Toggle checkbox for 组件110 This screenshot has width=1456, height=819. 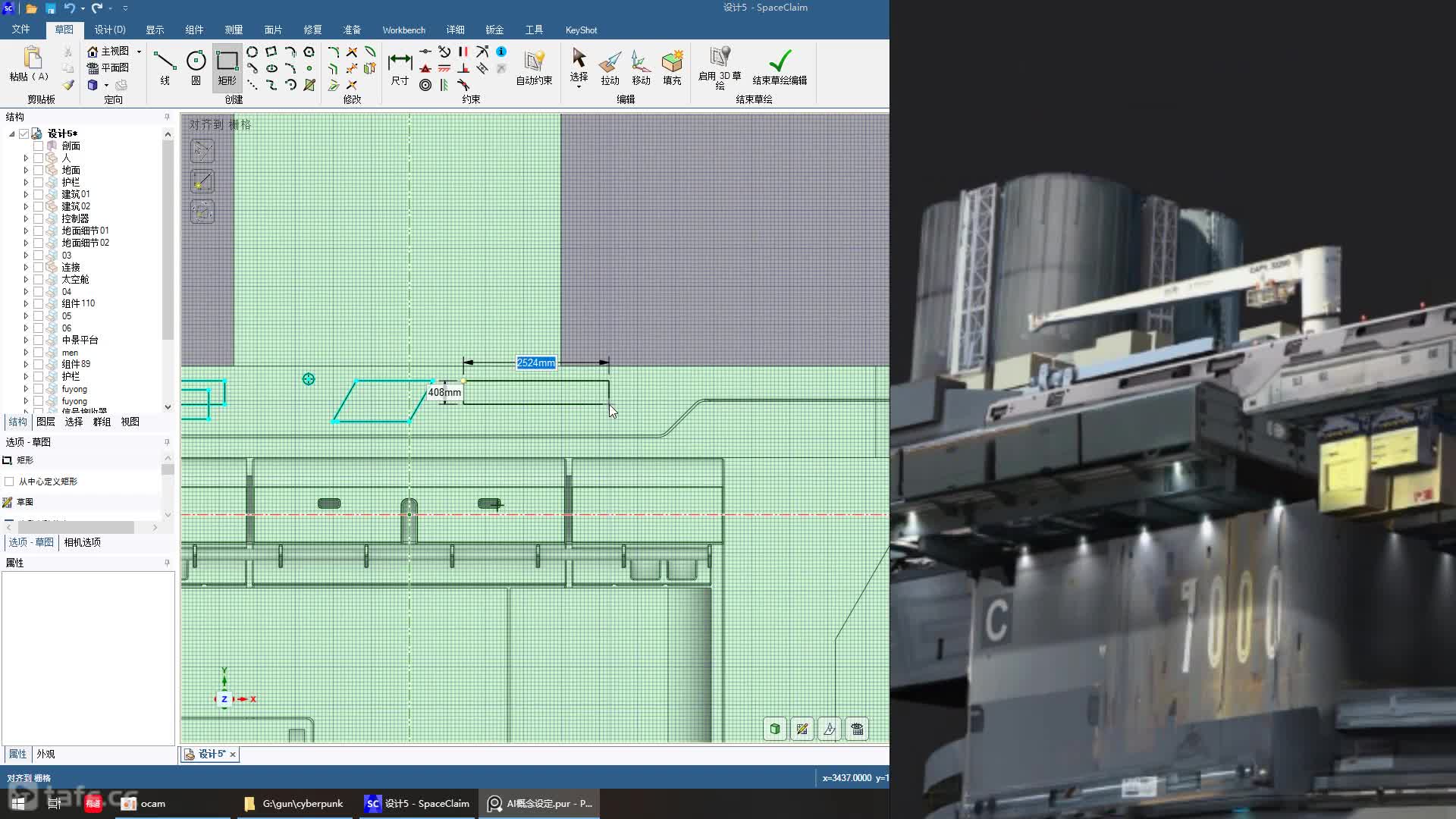click(x=38, y=303)
